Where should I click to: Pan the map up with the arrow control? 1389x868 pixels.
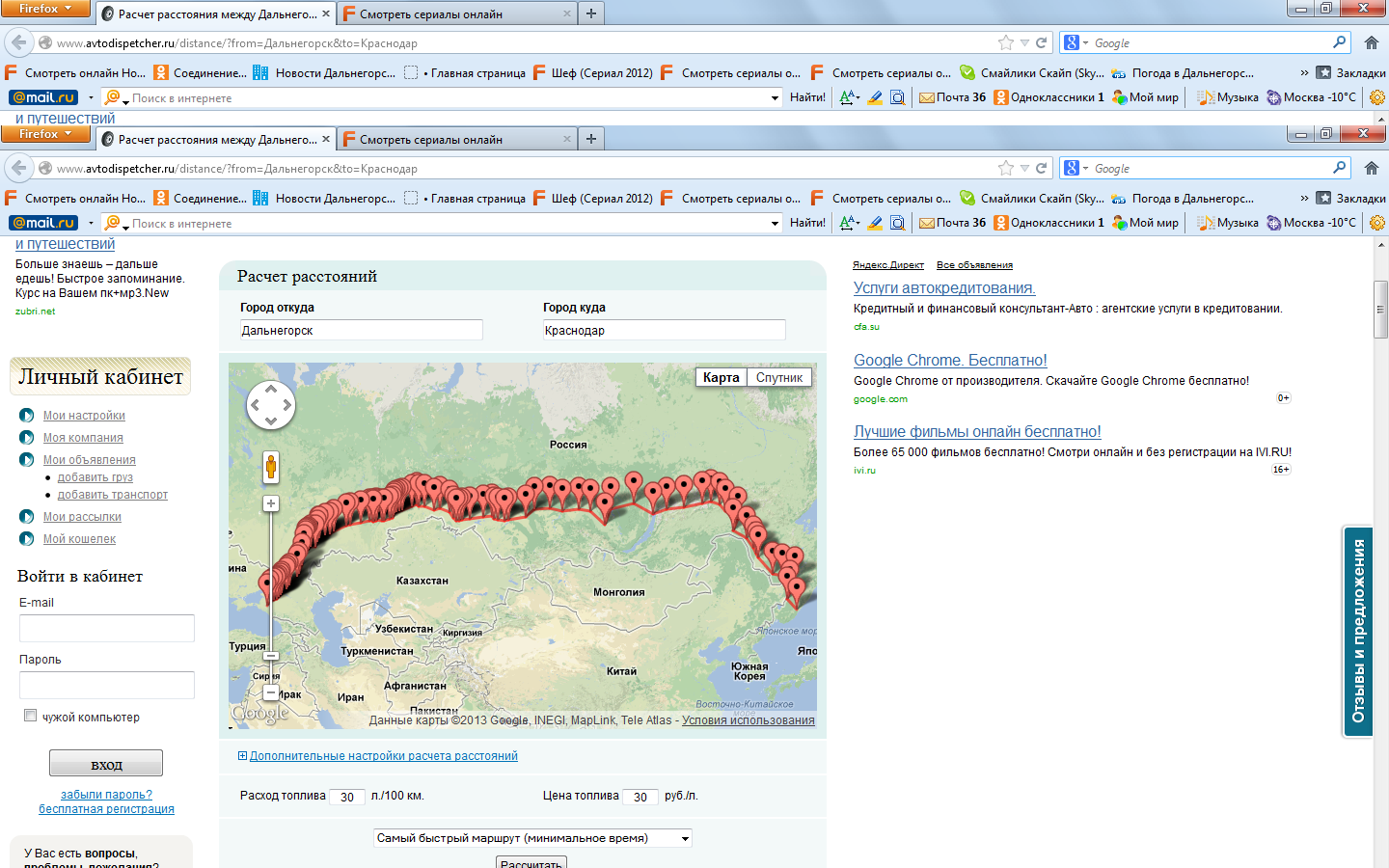tap(271, 390)
